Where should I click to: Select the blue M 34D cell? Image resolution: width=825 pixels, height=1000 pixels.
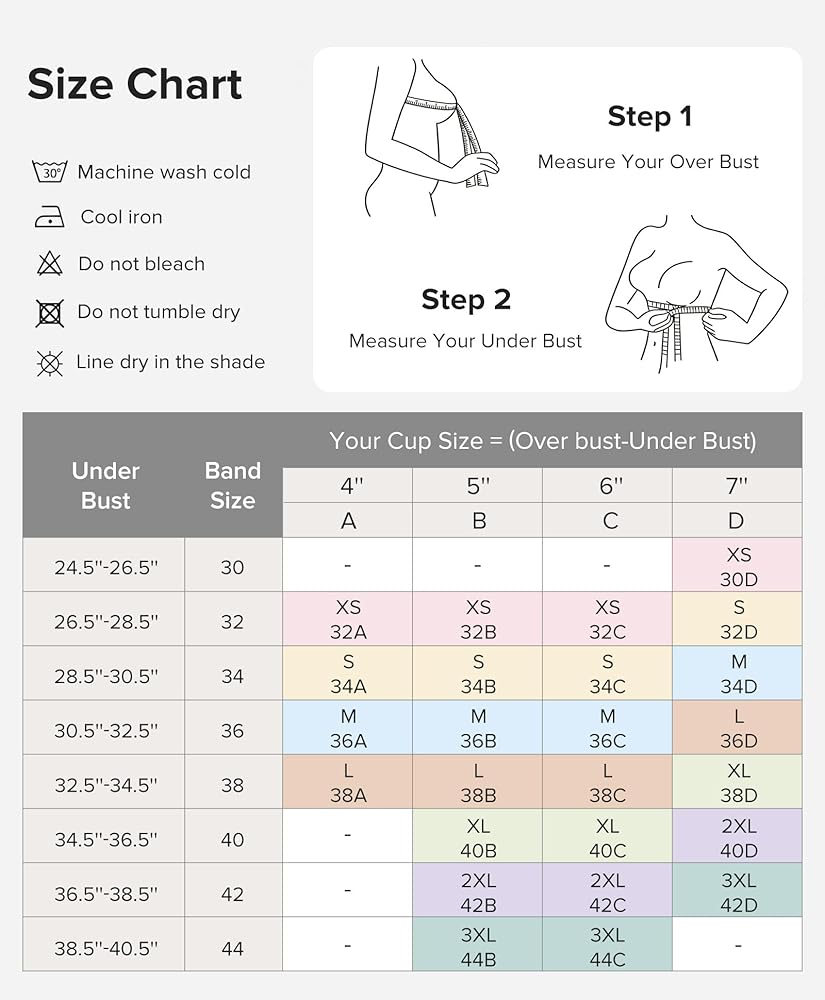737,673
